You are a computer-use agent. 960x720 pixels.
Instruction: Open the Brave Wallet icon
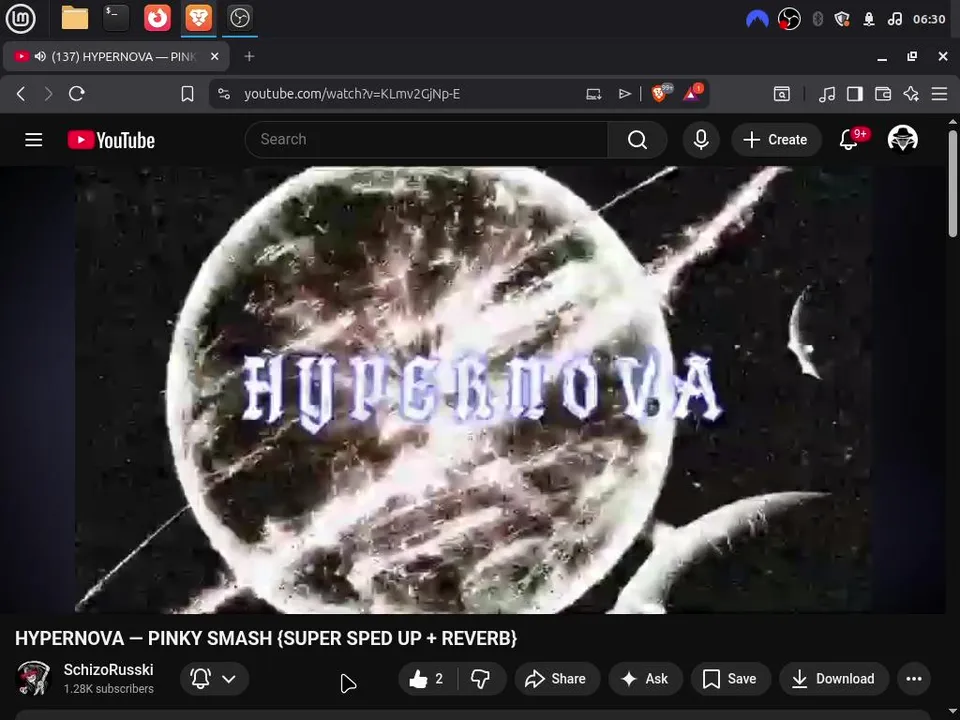883,94
